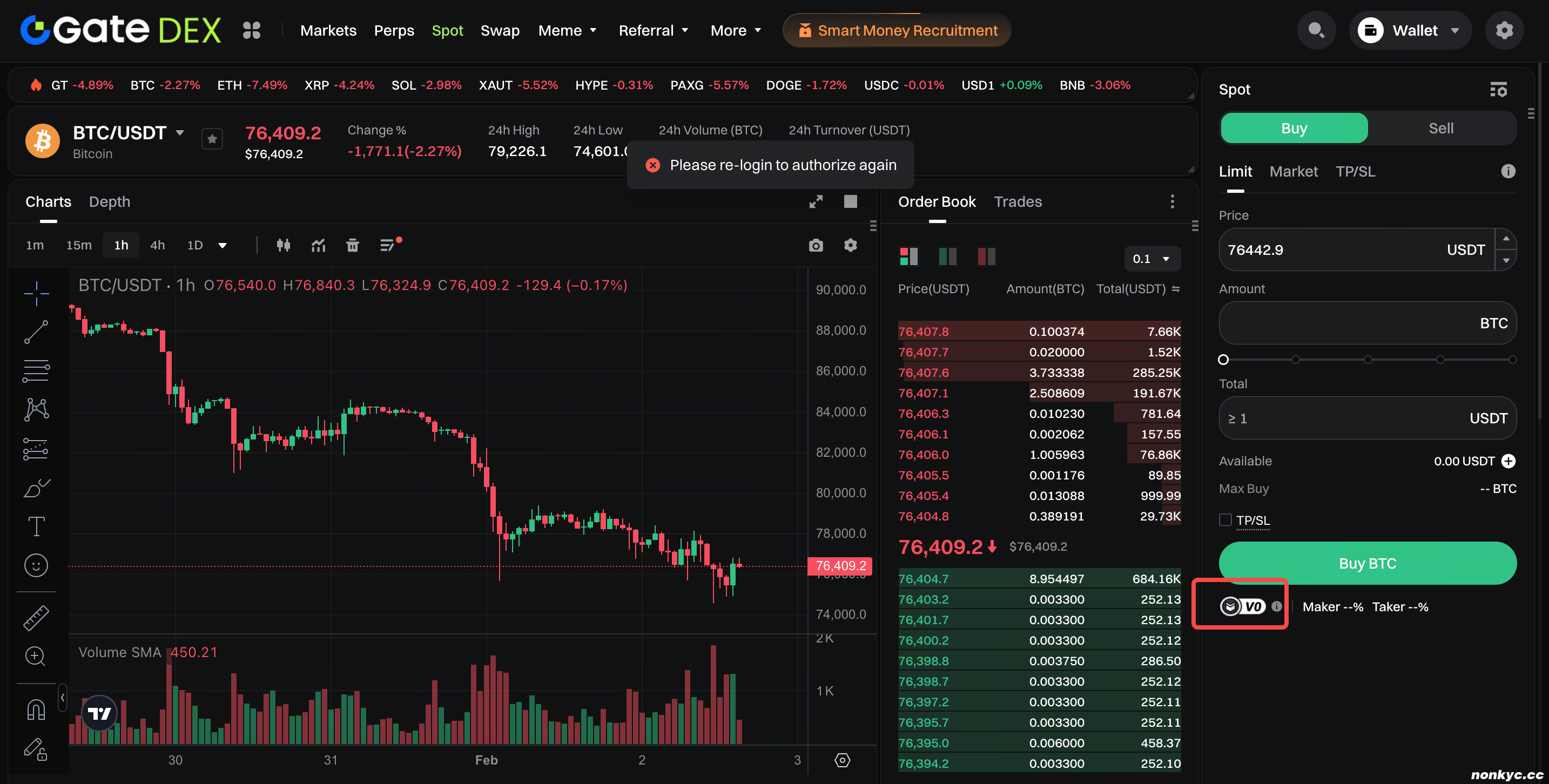Switch to Sell side toggle
This screenshot has width=1549, height=784.
[x=1441, y=128]
